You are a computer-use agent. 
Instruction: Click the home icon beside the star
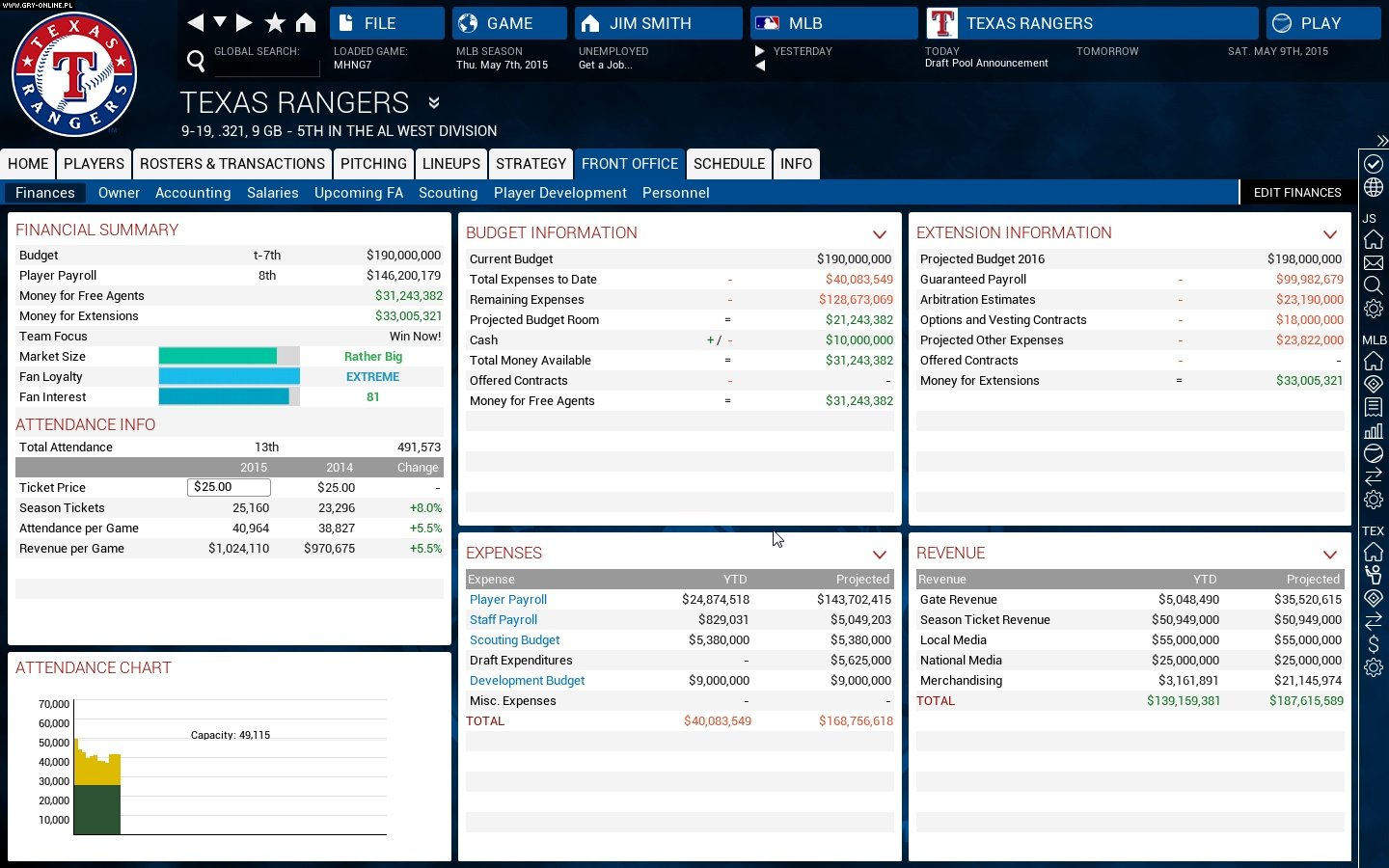pos(306,22)
